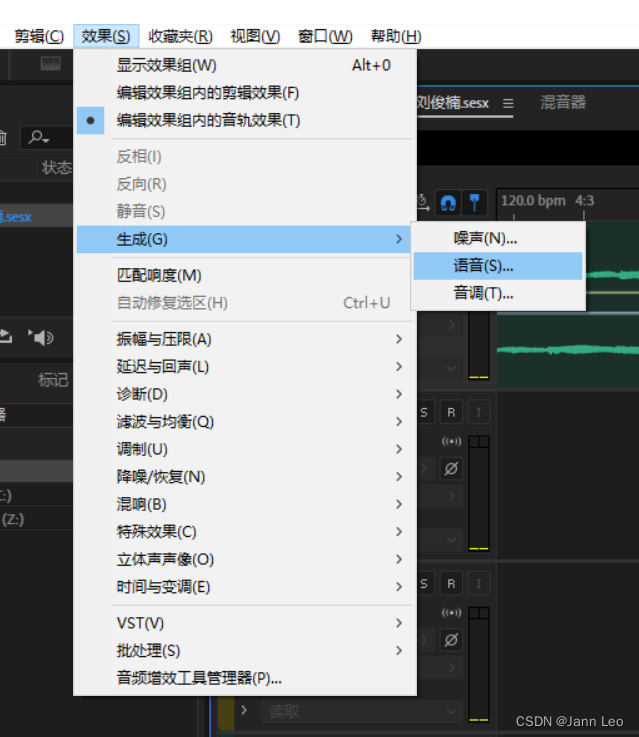Viewport: 639px width, 737px height.
Task: Open the 窗口(W) menu
Action: [325, 36]
